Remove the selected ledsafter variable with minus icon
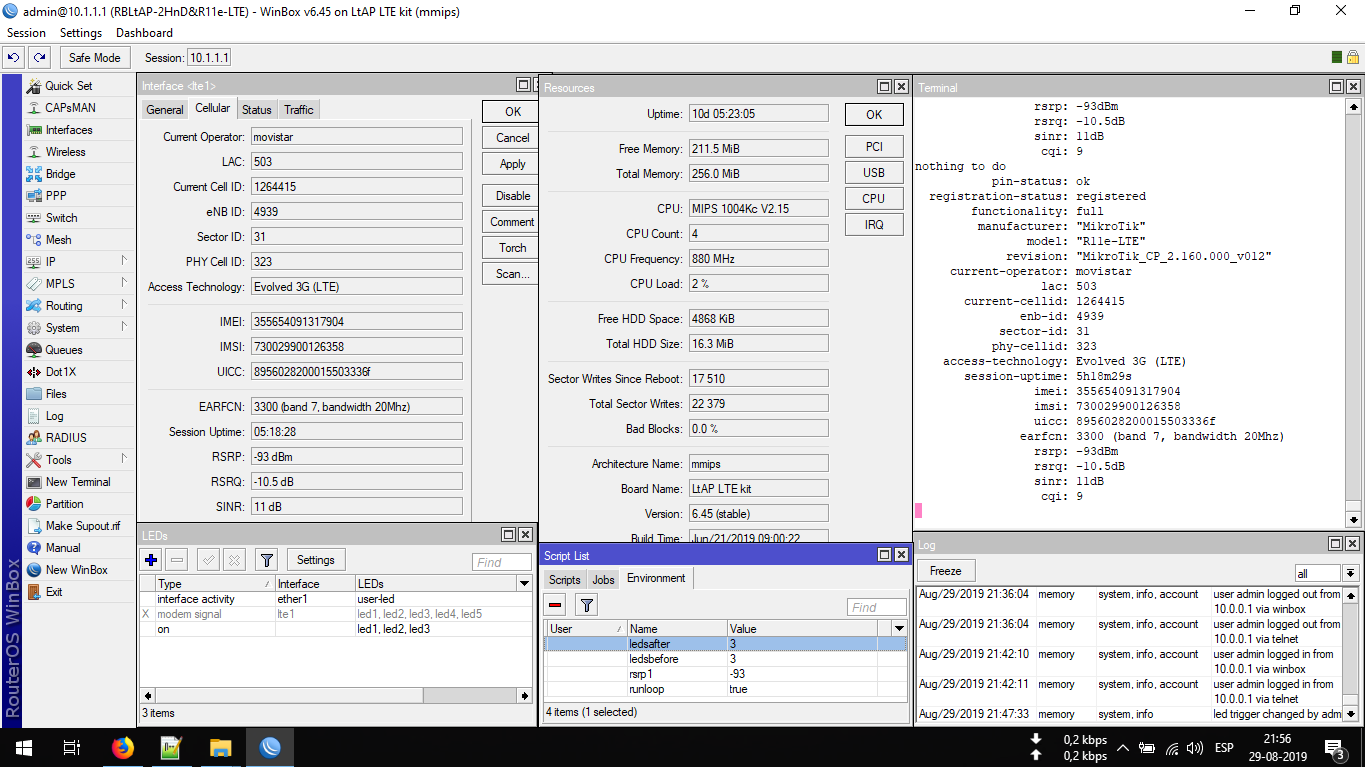The image size is (1365, 767). pyautogui.click(x=553, y=605)
